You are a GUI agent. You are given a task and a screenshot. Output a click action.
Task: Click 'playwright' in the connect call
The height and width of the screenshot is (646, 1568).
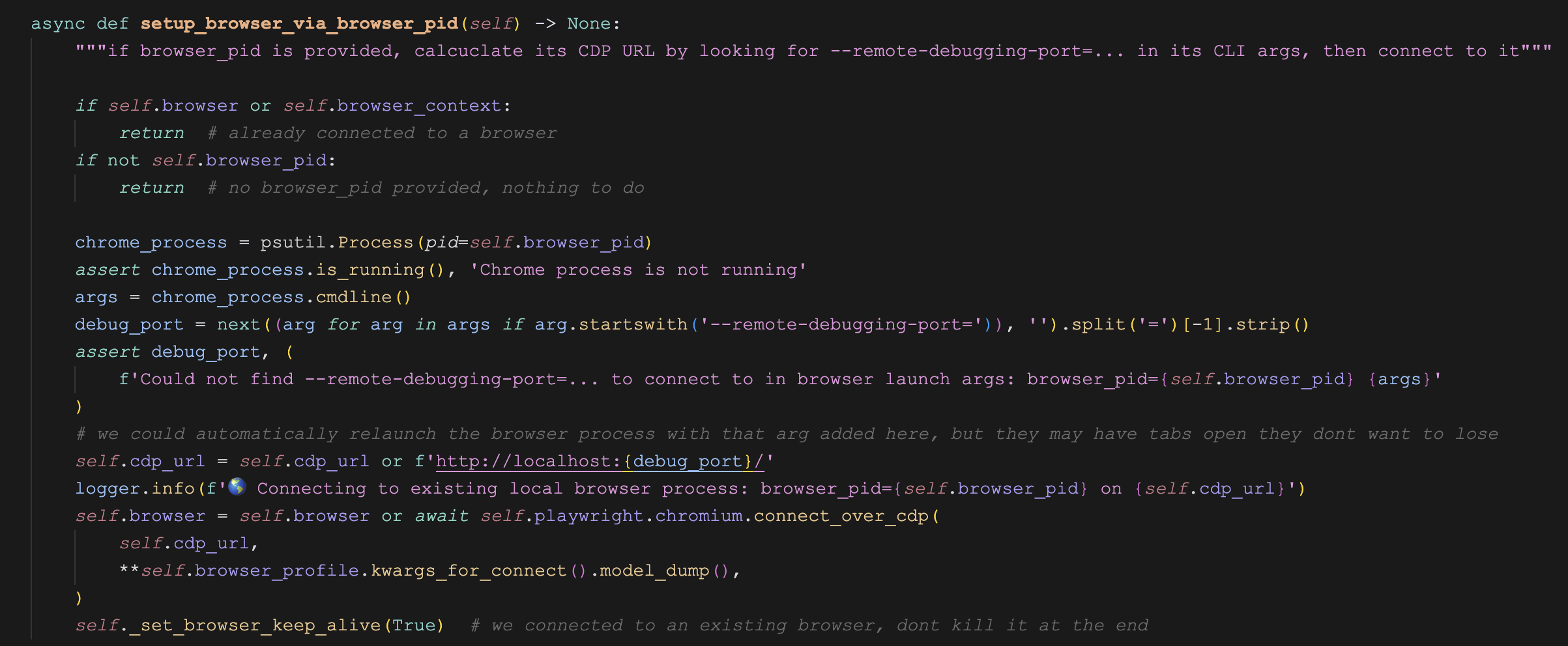[588, 516]
